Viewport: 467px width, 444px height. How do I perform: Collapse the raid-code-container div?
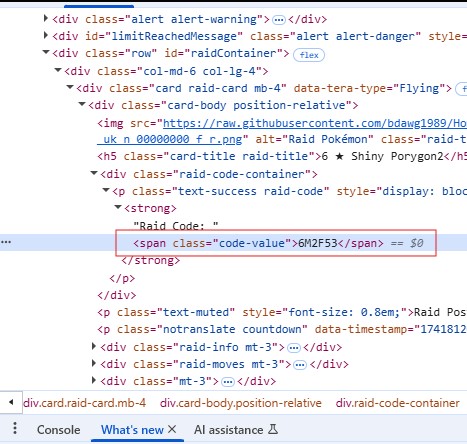pos(94,173)
